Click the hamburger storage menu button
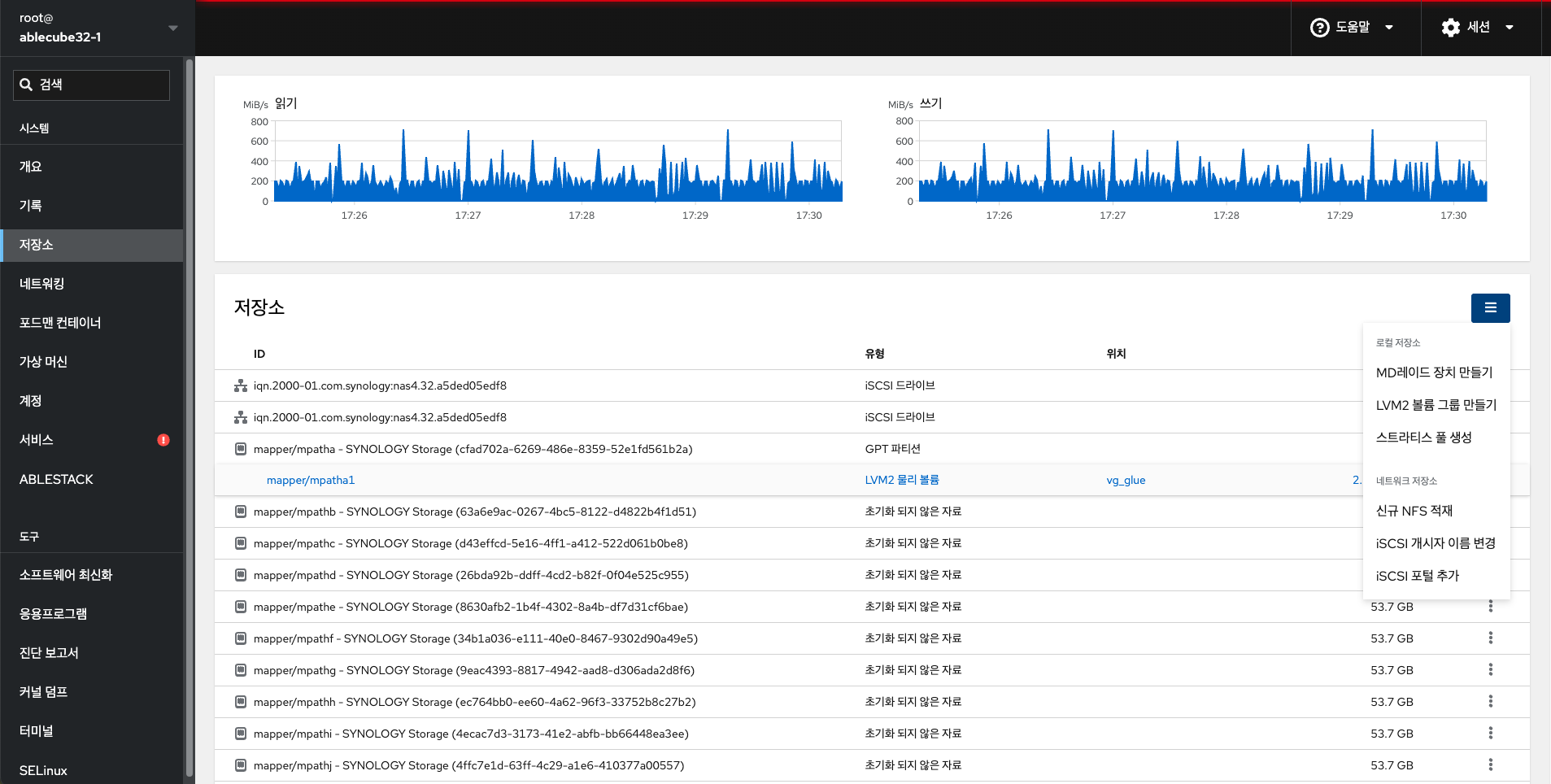This screenshot has height=784, width=1551. click(x=1490, y=308)
